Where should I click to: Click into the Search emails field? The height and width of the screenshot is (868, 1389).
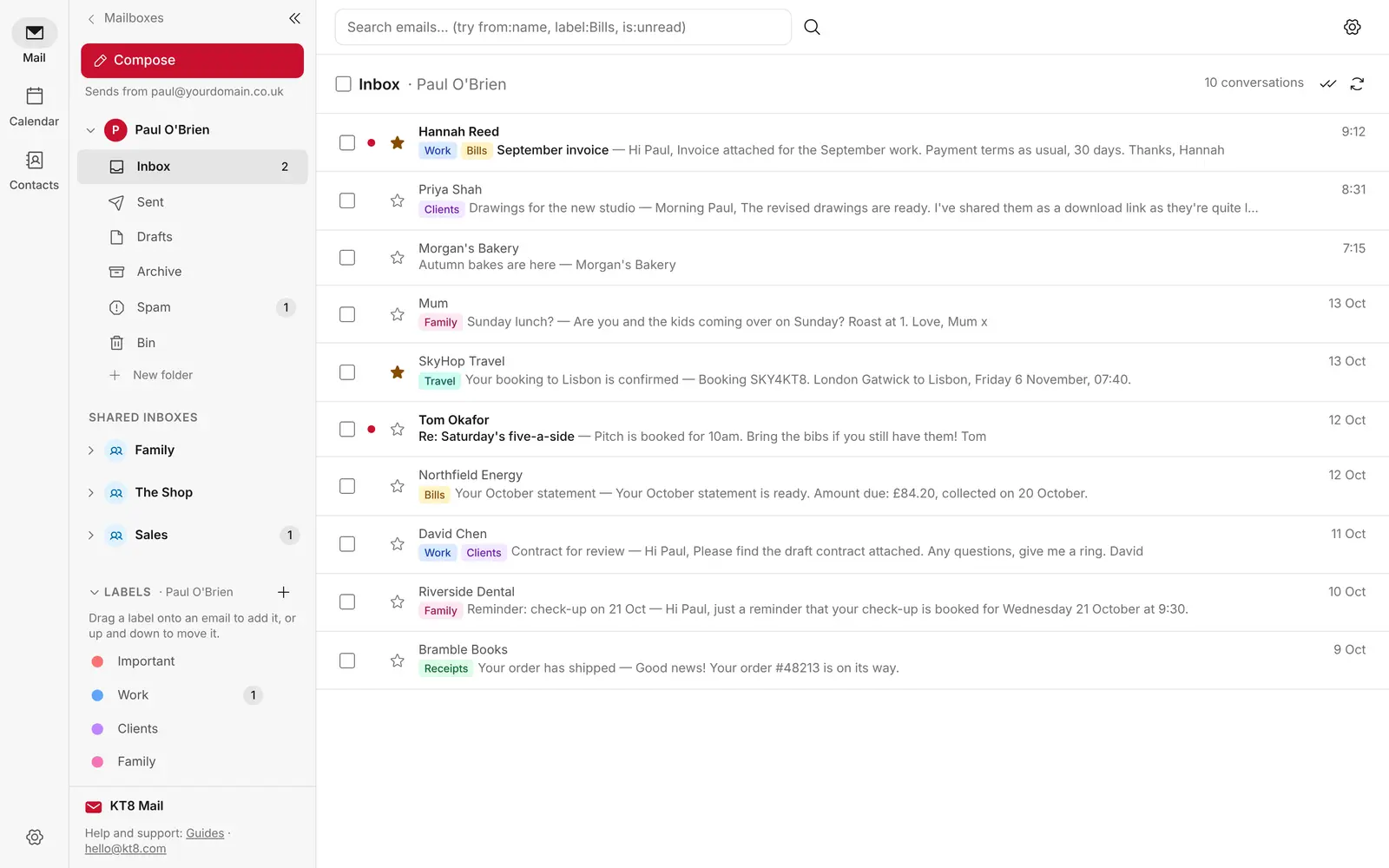tap(563, 27)
